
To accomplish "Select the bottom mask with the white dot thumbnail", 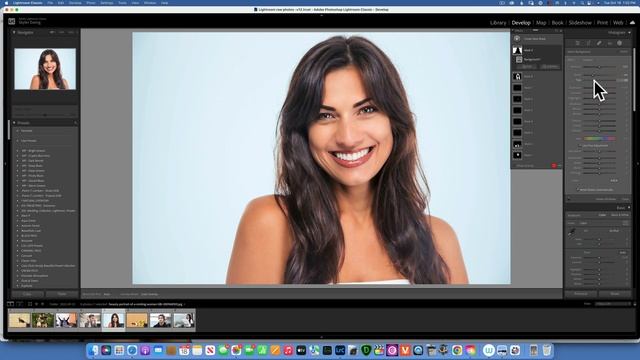I will pos(517,155).
